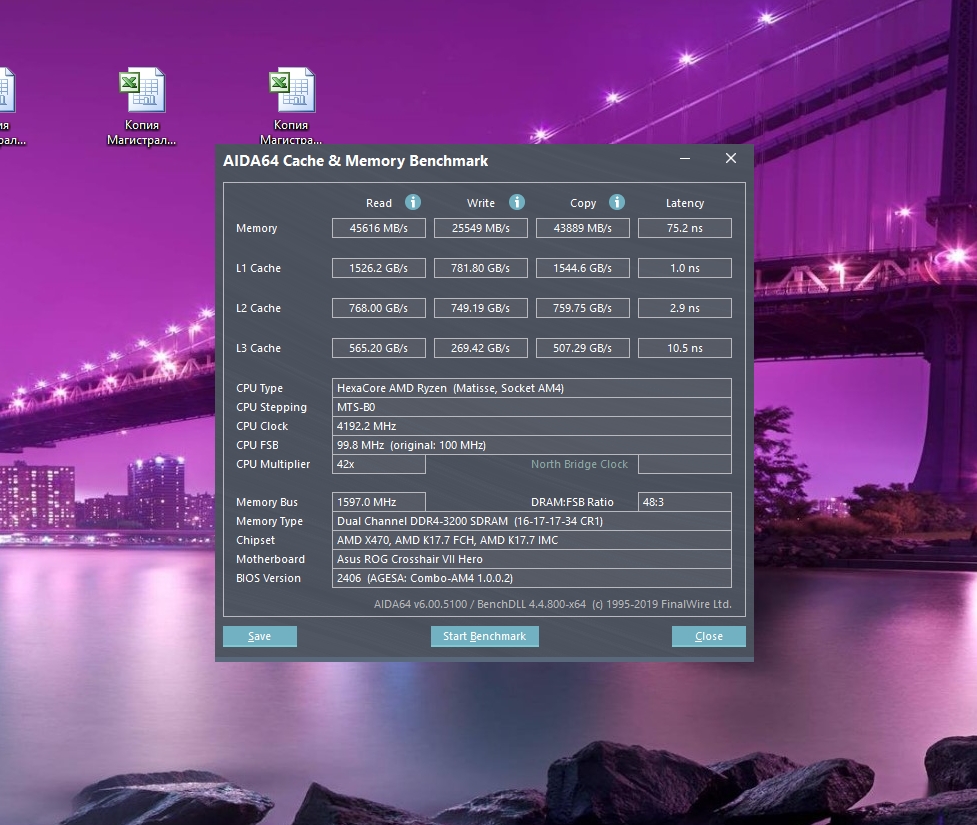The width and height of the screenshot is (977, 825).
Task: Click the Memory Read 45616 MB/s field
Action: (x=379, y=228)
